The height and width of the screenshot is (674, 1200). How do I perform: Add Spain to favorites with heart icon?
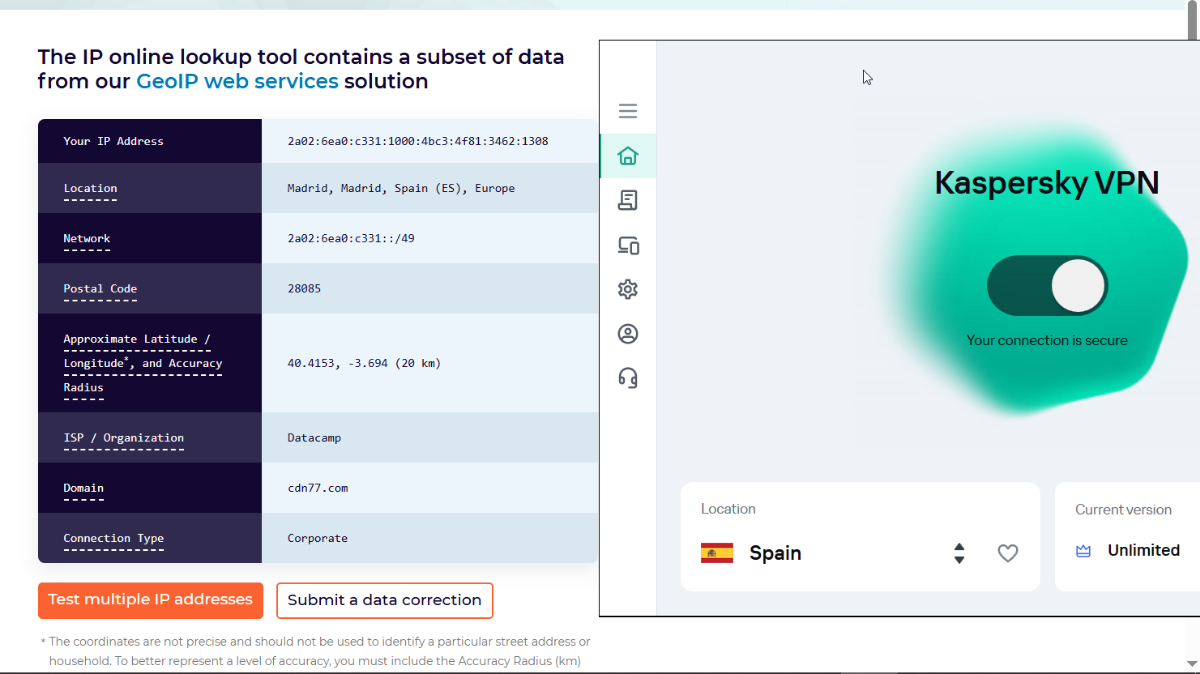tap(1008, 553)
